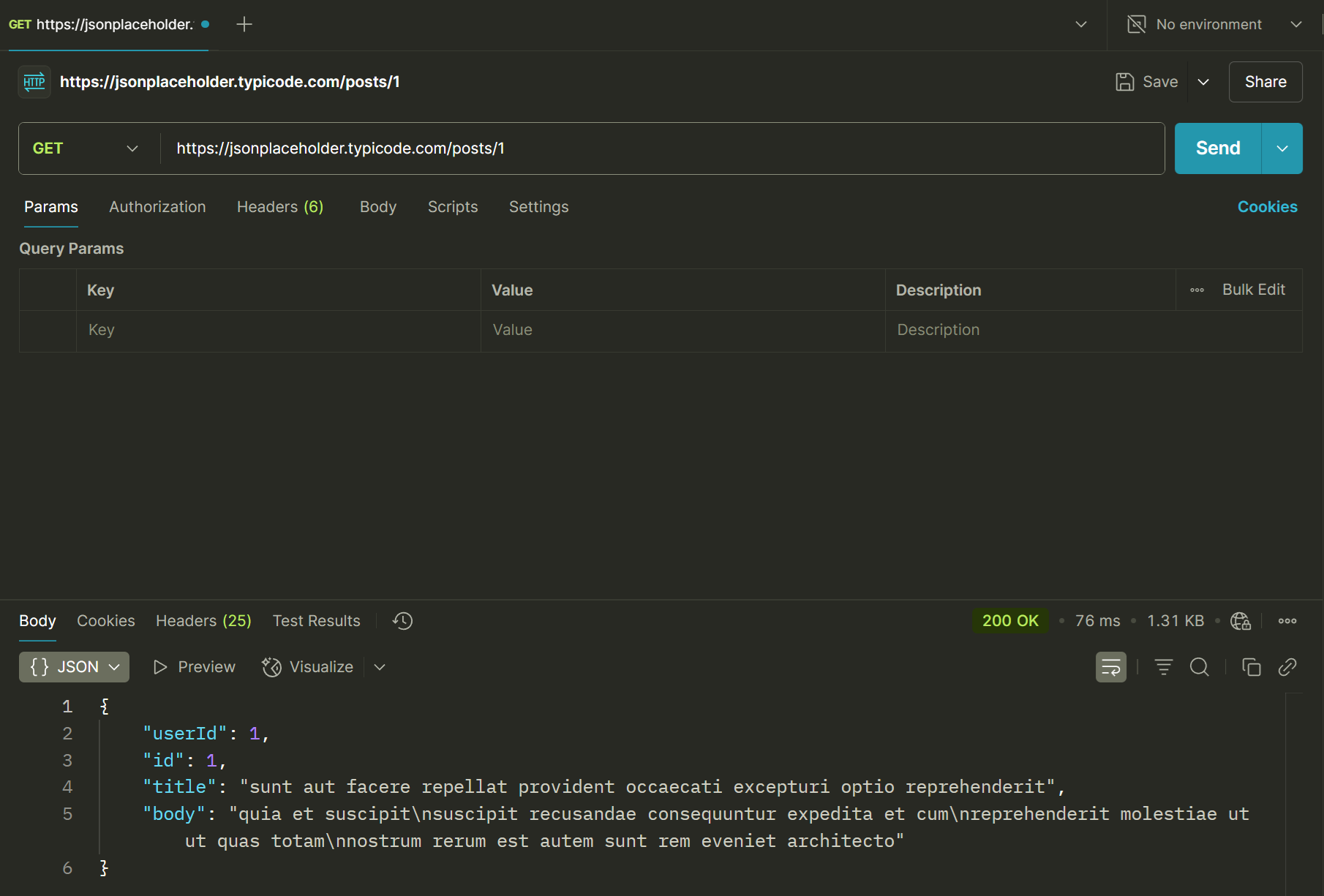Click Save button label

(x=1160, y=82)
